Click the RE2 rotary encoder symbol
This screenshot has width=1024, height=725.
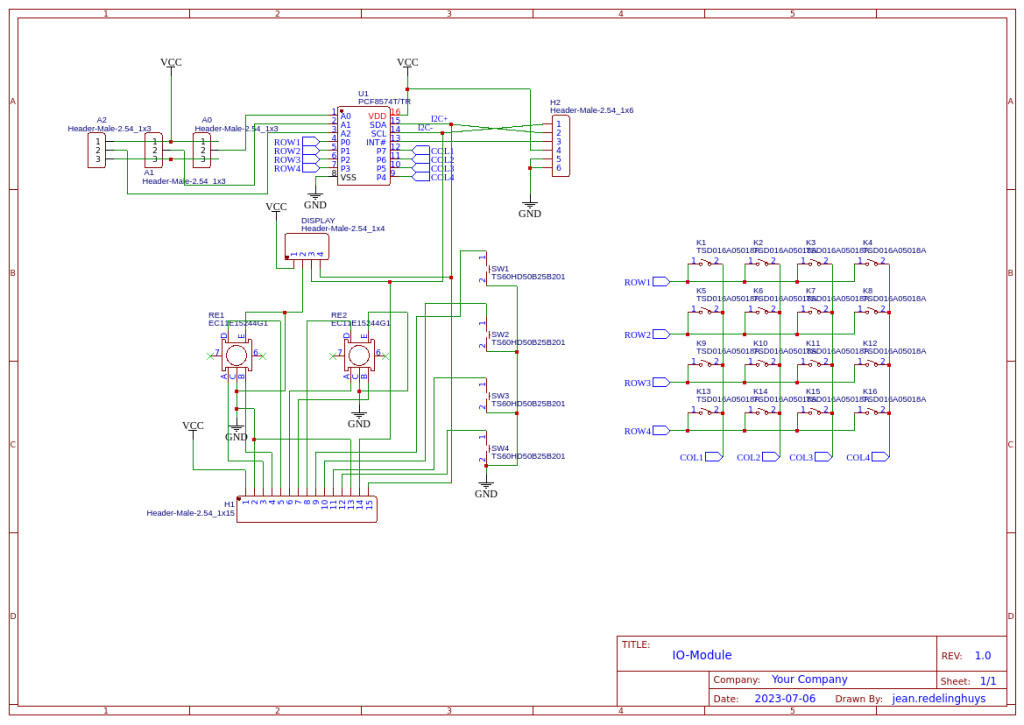pos(358,354)
